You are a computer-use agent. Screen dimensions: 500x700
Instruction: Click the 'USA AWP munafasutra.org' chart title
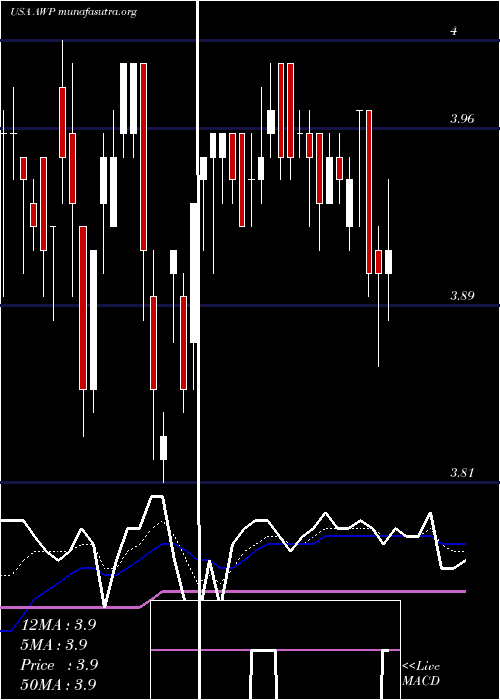[74, 12]
